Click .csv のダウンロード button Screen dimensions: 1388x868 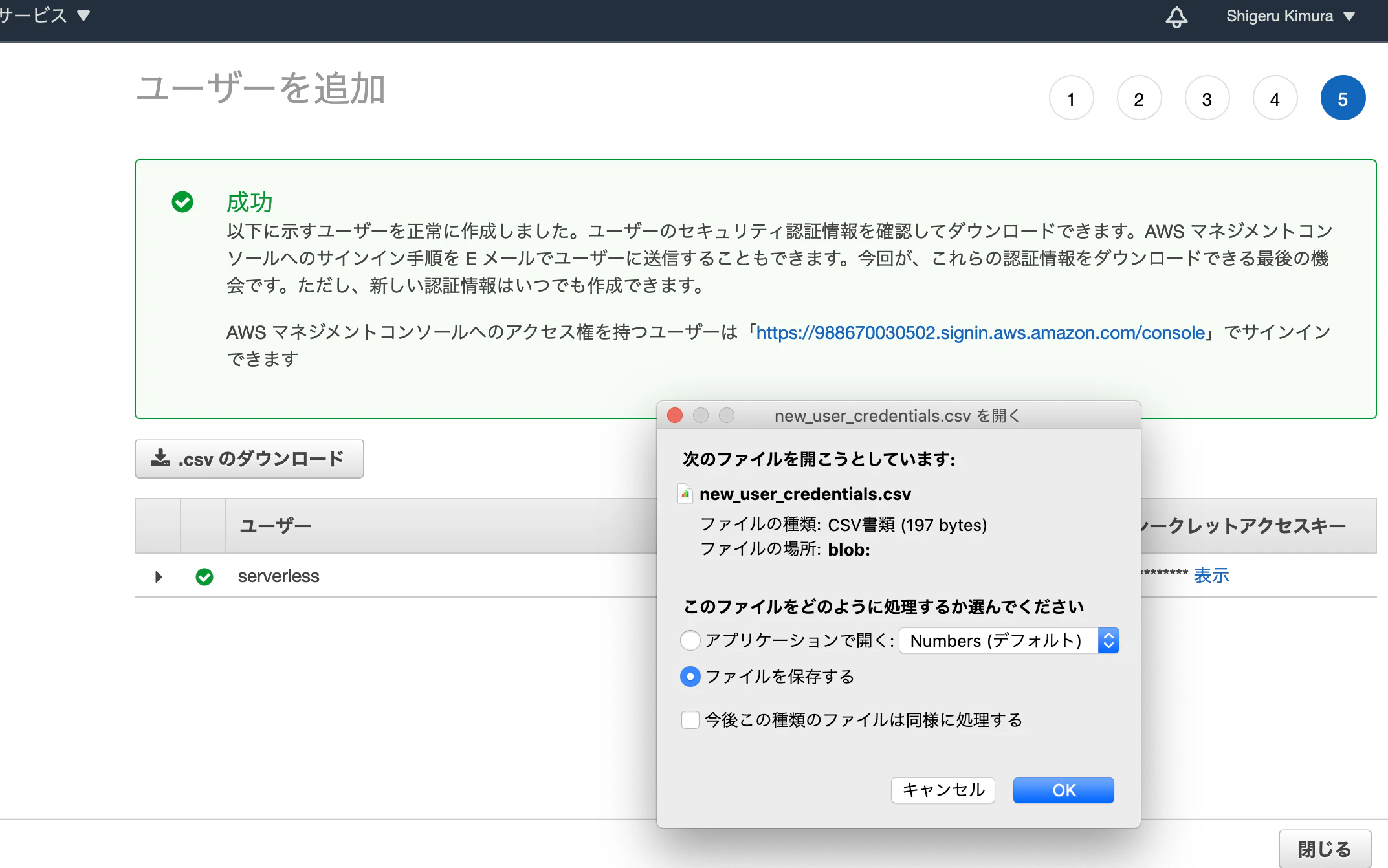tap(249, 459)
